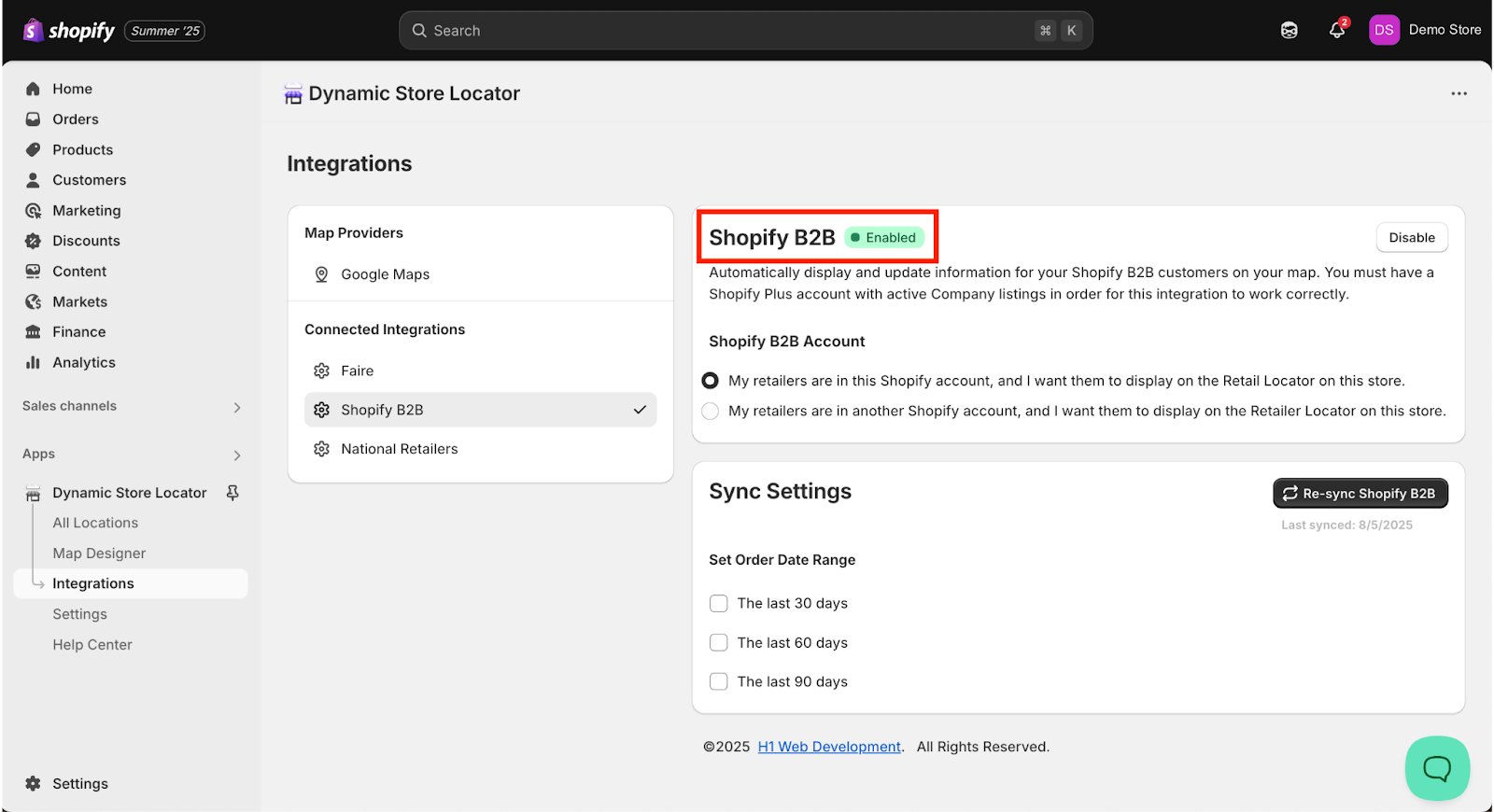The height and width of the screenshot is (812, 1494).
Task: Click the Products tag icon
Action: tap(33, 149)
